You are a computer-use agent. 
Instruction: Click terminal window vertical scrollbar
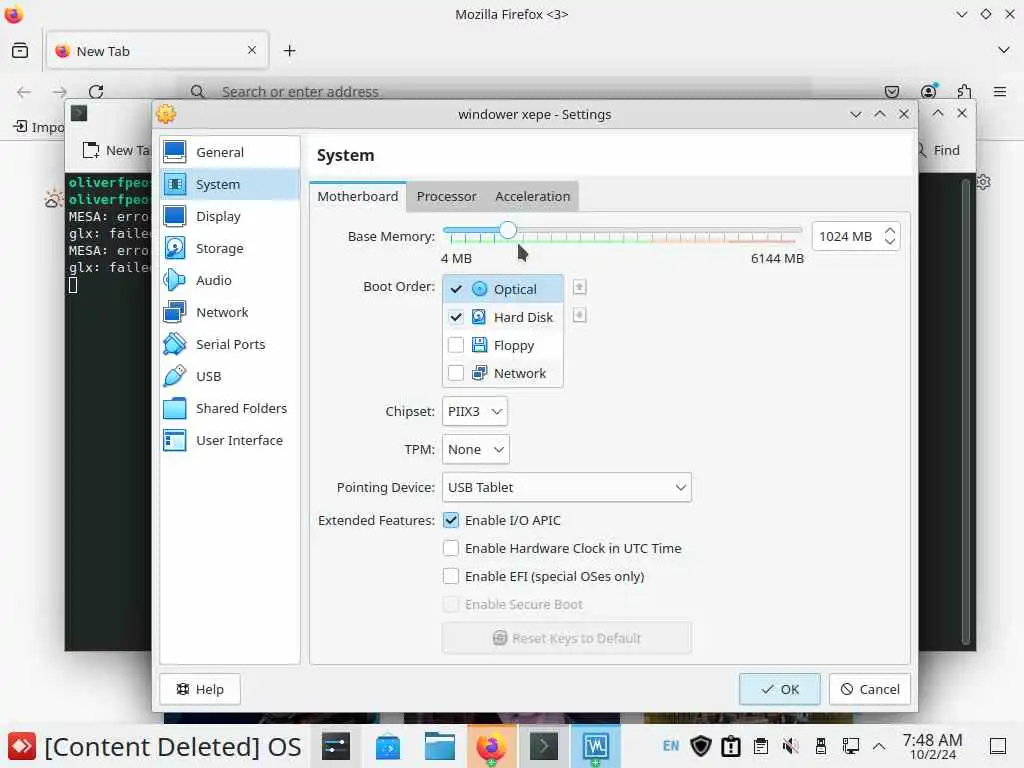(x=966, y=411)
